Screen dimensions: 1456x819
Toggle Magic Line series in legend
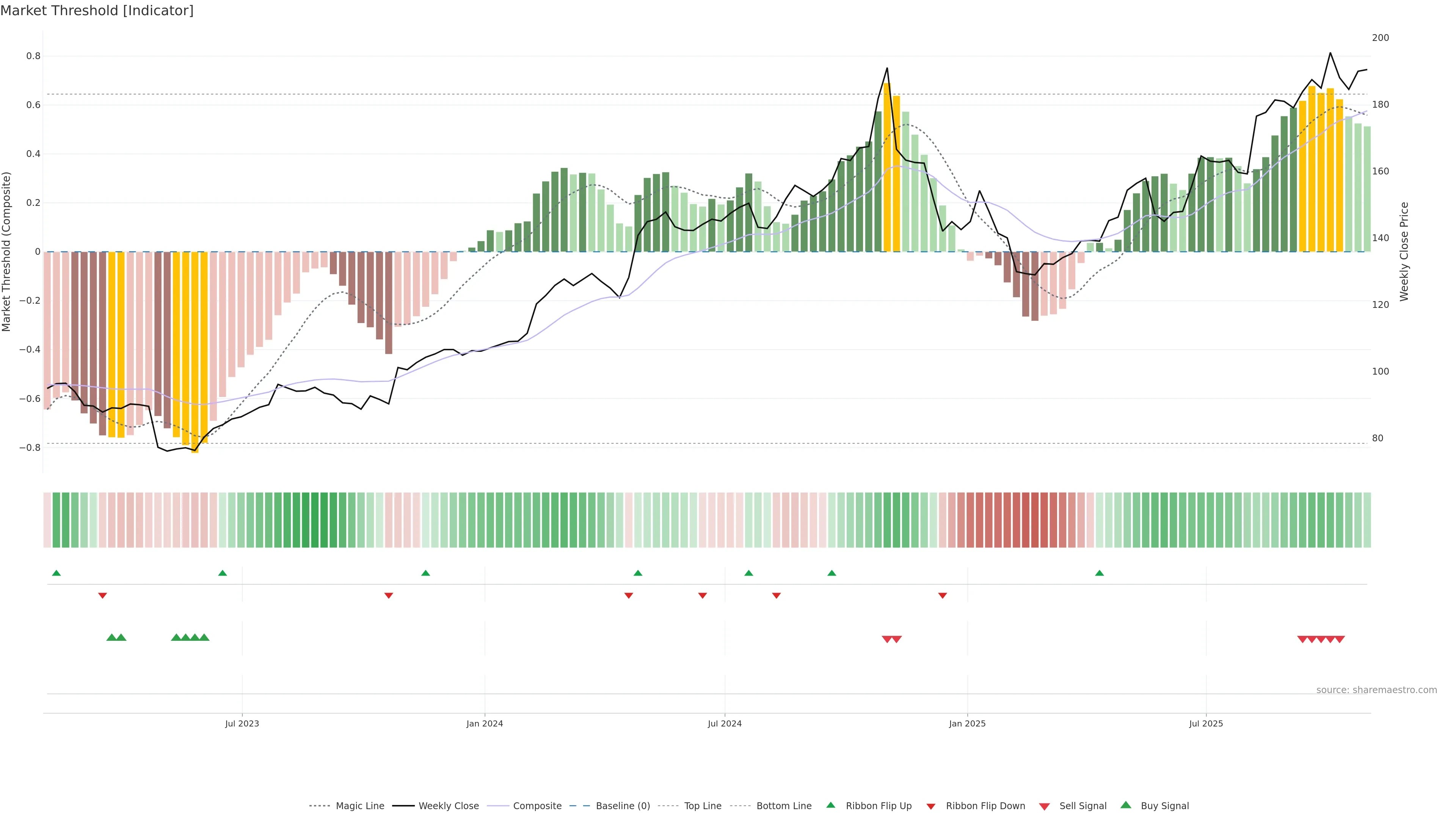(359, 806)
